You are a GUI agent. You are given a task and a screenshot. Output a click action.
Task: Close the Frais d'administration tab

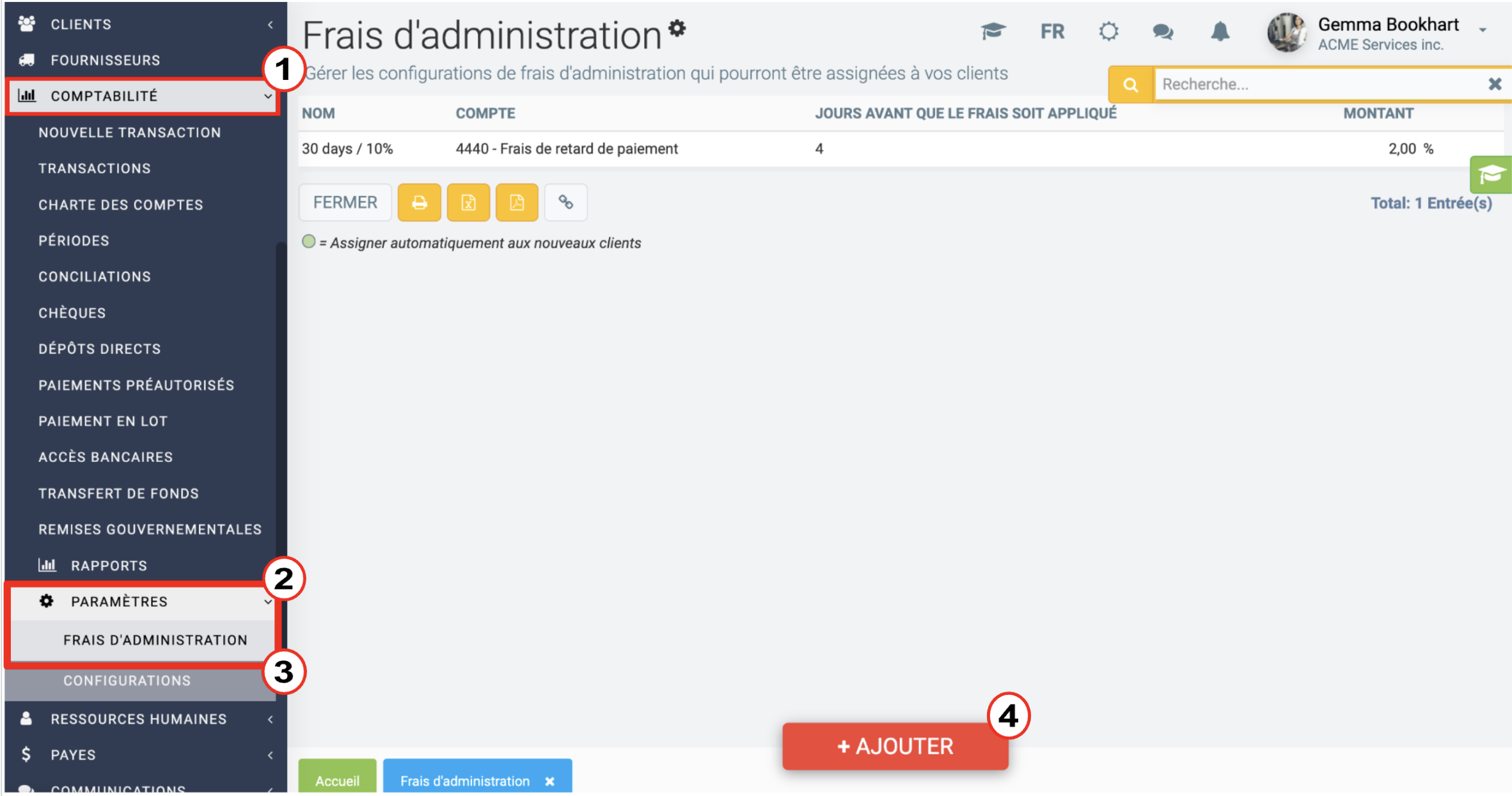[x=549, y=781]
